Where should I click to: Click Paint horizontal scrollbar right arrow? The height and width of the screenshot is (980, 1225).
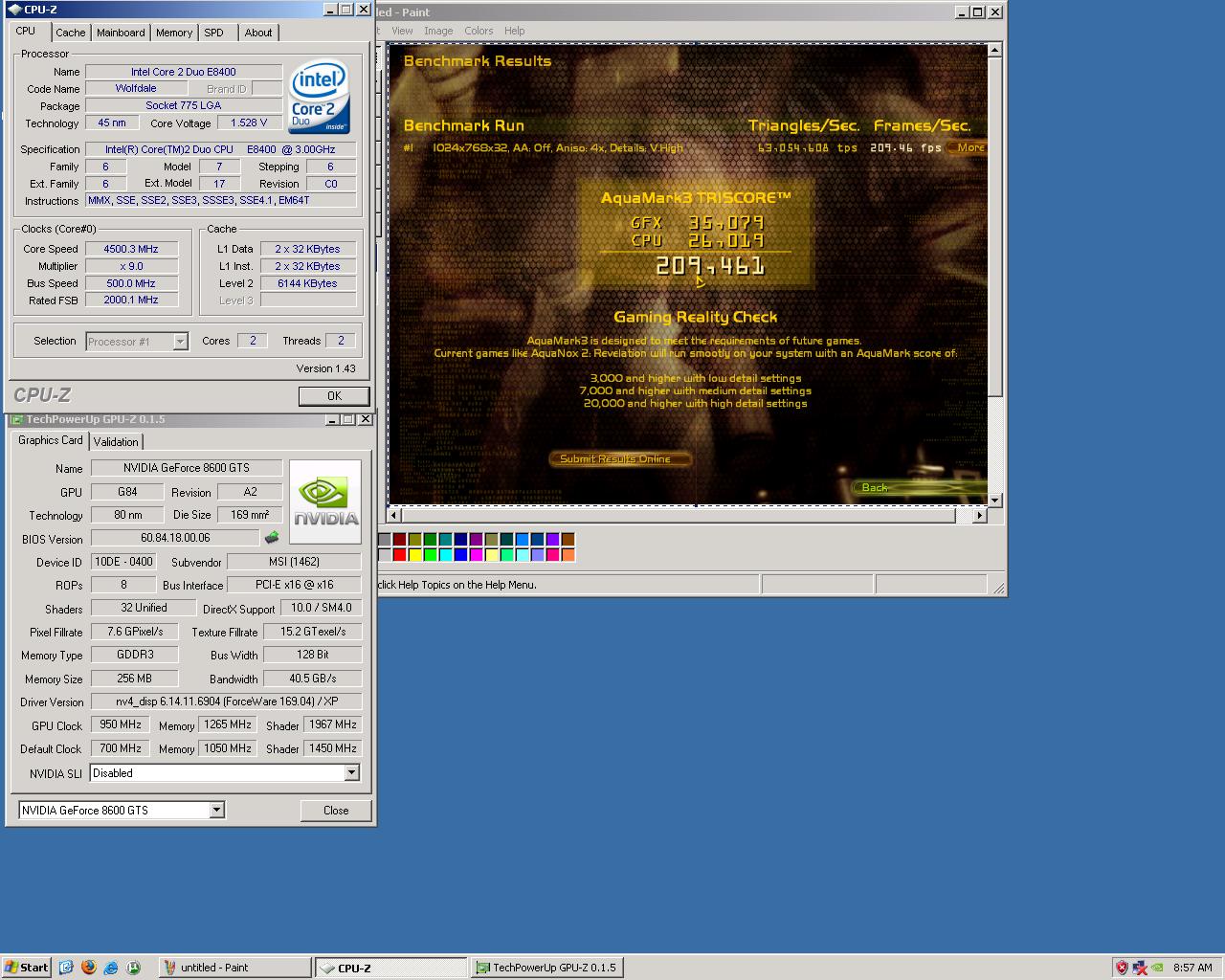pyautogui.click(x=979, y=515)
